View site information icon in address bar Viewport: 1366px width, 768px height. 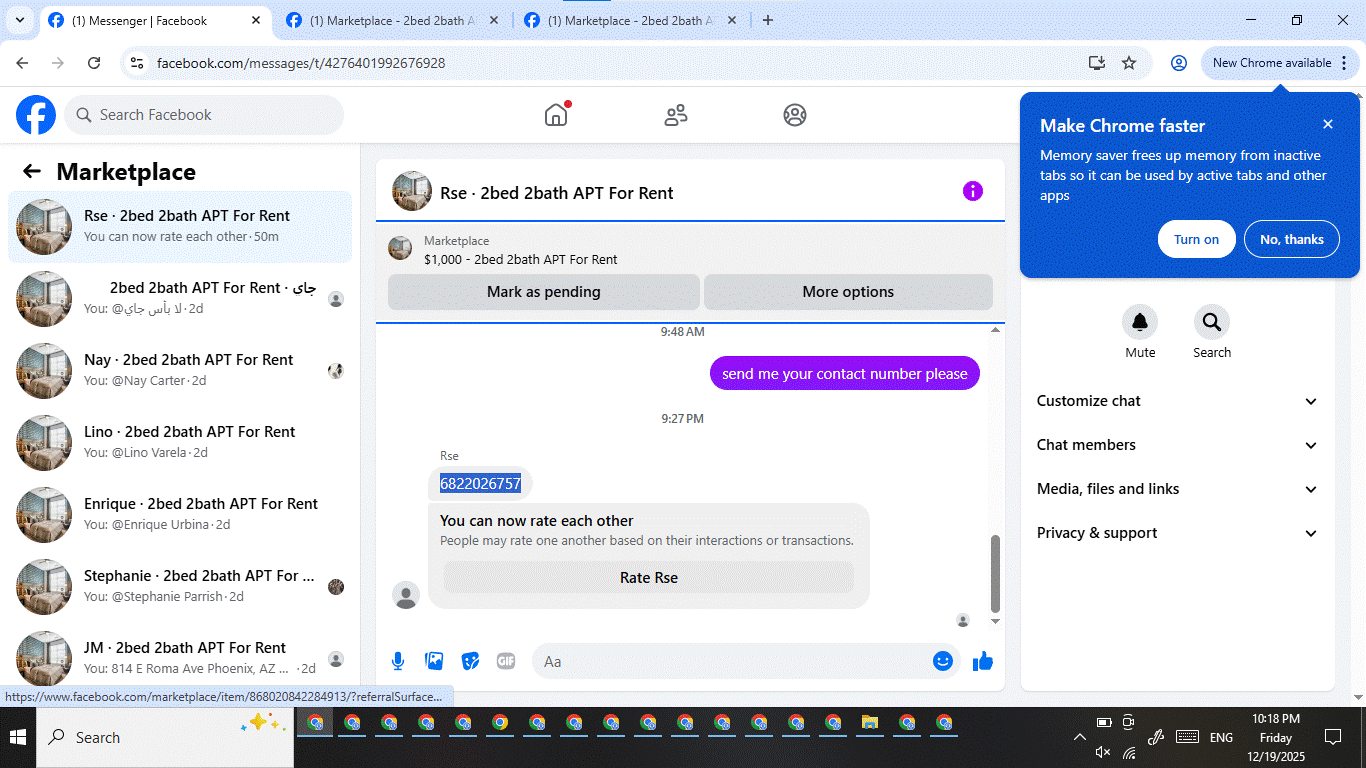(138, 63)
